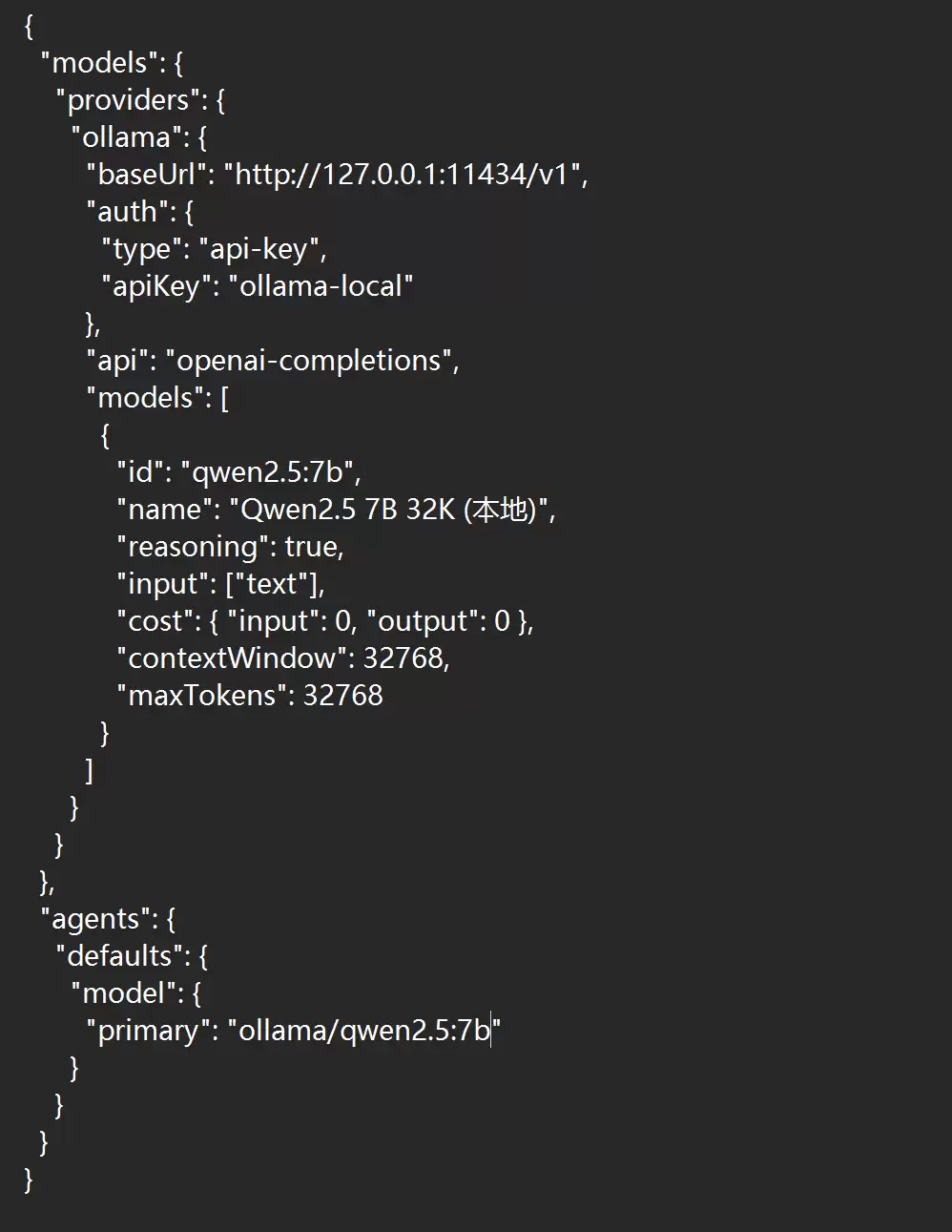The height and width of the screenshot is (1232, 952).
Task: Place cursor in the http://127.0.0.1:11434/v1 URL
Action: coord(405,175)
